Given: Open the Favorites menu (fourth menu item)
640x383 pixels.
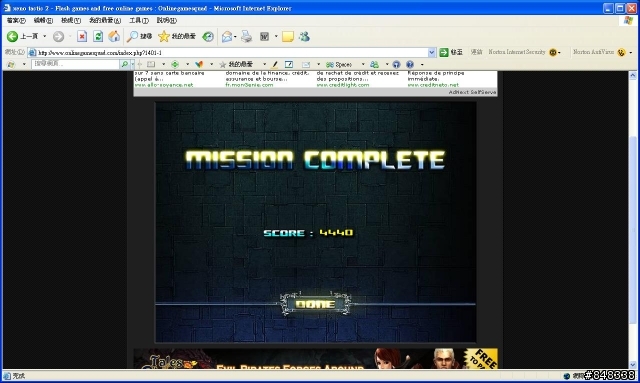Looking at the screenshot, I should tap(105, 20).
